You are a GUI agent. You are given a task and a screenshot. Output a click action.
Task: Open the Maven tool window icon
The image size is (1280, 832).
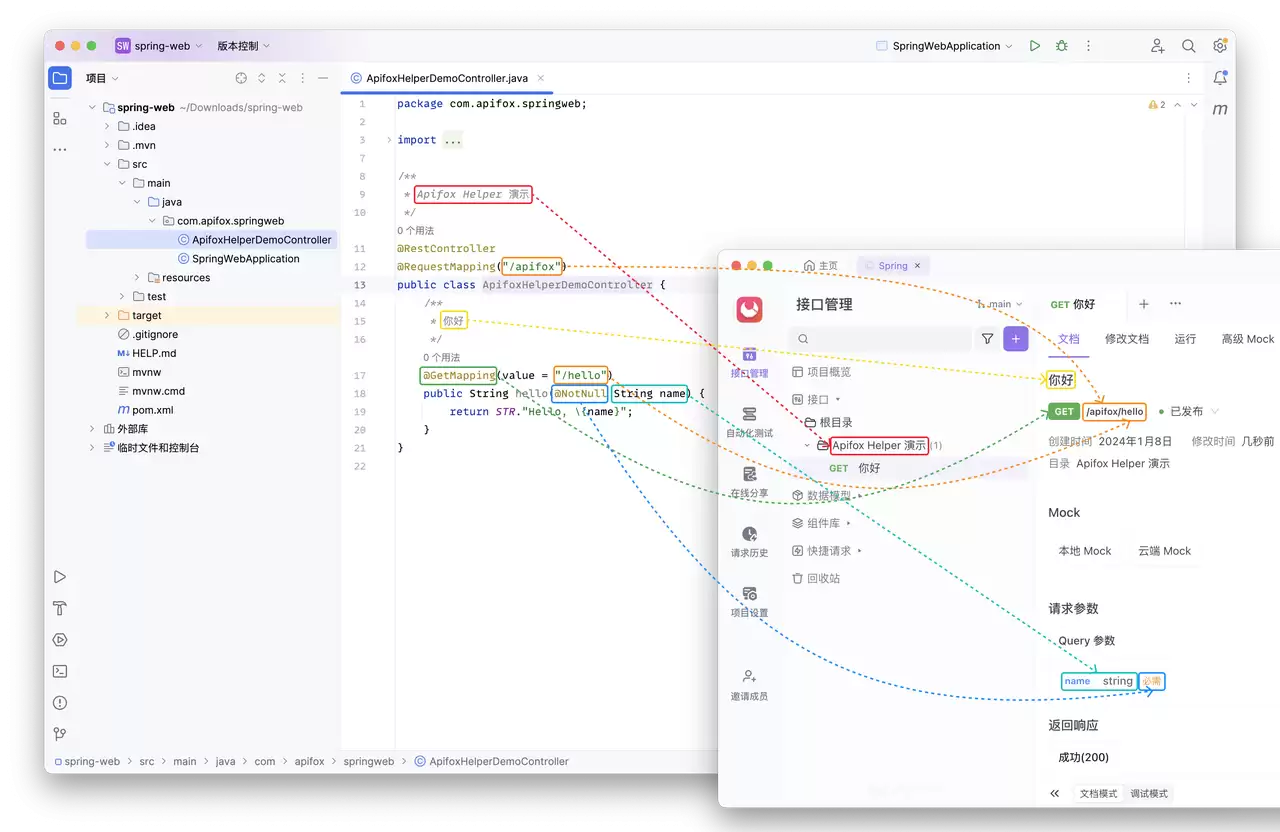click(x=1220, y=109)
